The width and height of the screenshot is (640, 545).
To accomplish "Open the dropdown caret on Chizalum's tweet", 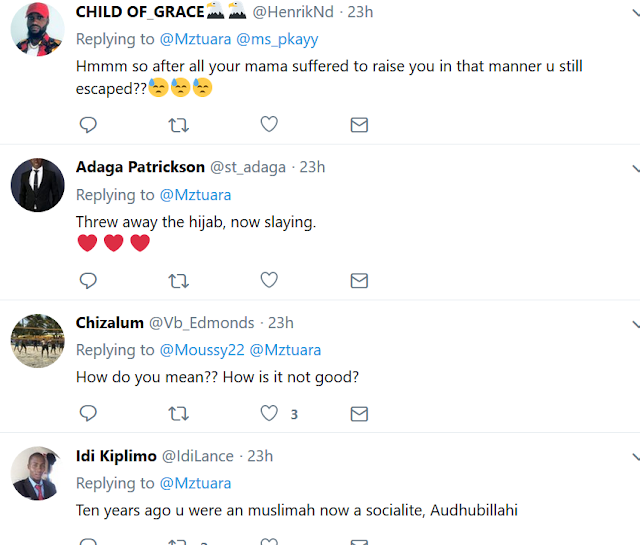I will click(635, 324).
